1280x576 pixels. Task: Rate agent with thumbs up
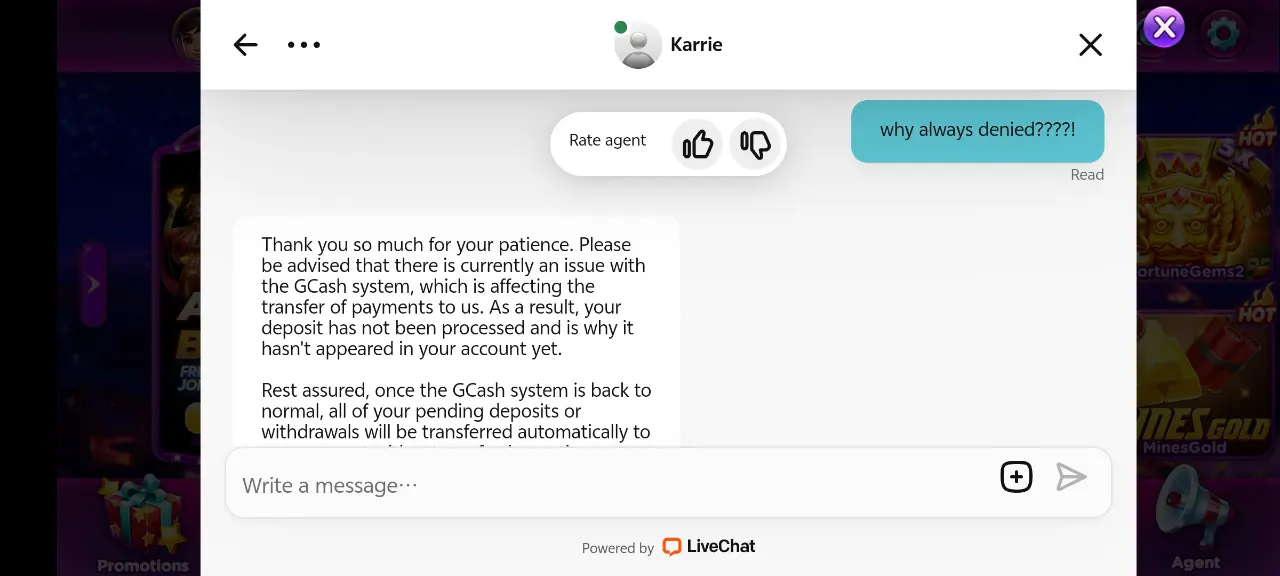coord(697,144)
